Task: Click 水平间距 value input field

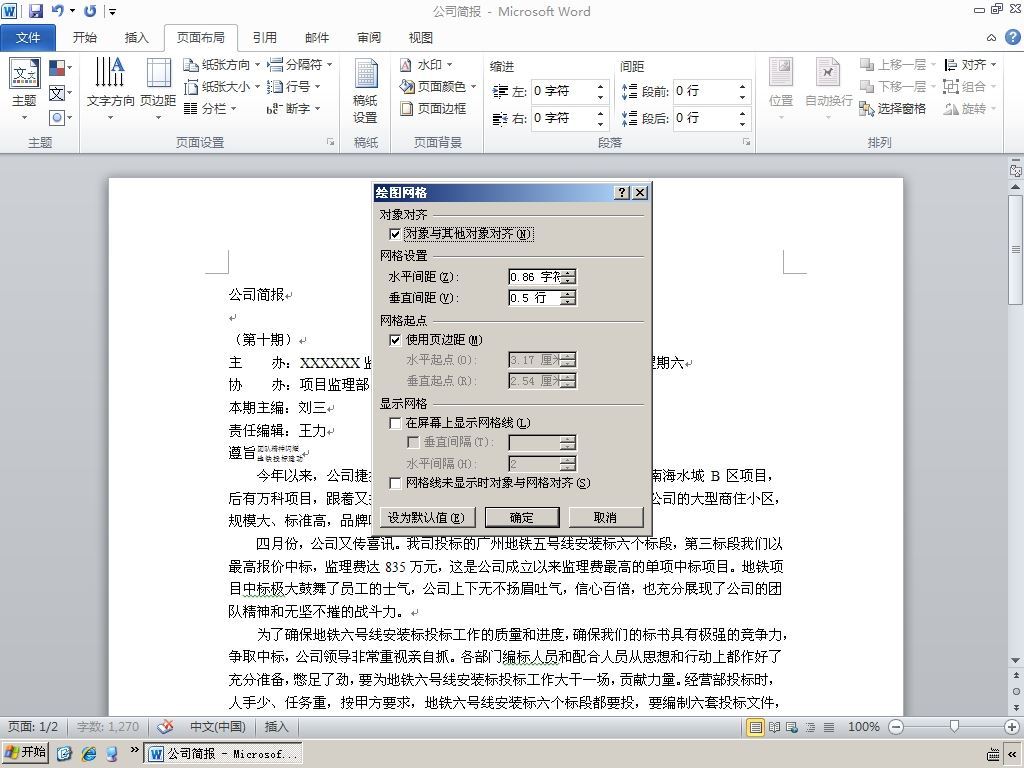Action: click(x=534, y=277)
